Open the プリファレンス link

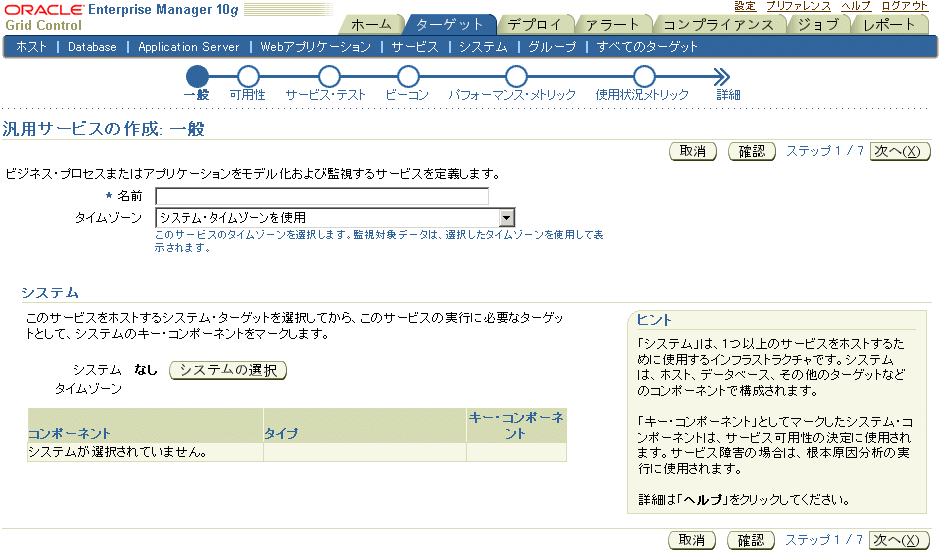point(799,6)
